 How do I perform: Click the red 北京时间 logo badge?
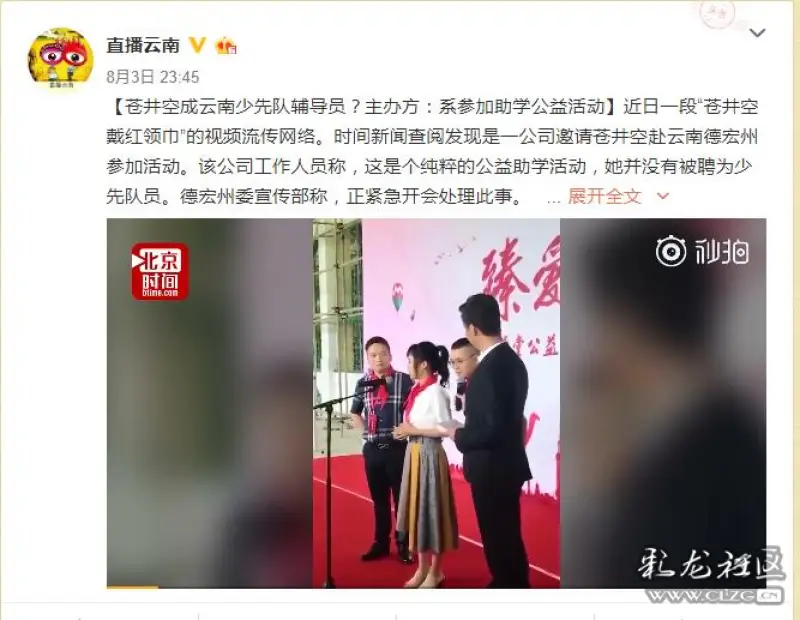160,271
